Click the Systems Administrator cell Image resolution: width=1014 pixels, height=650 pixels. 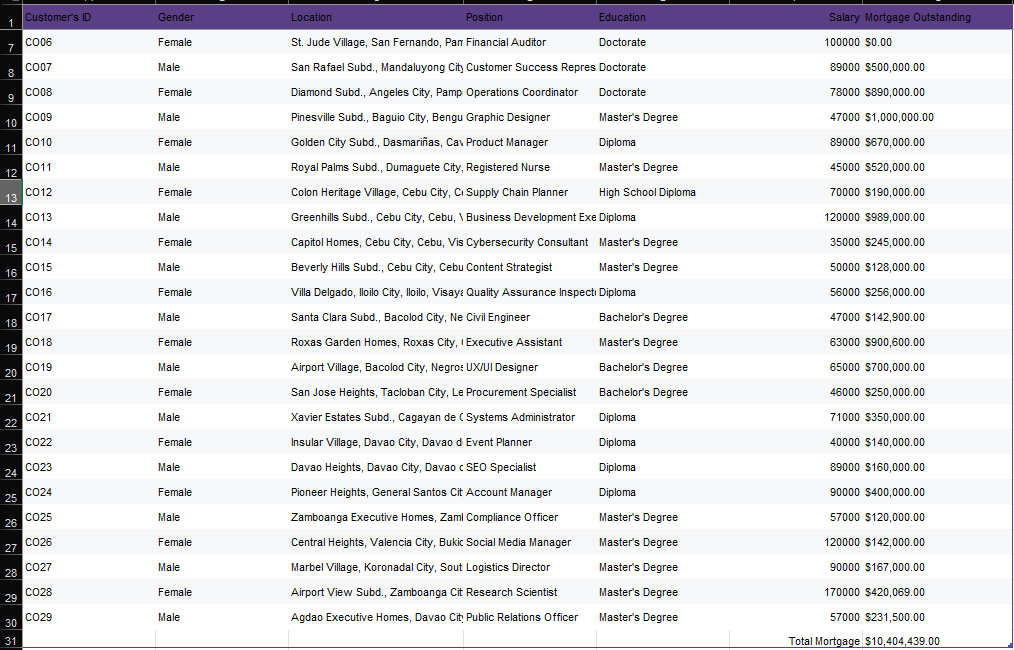click(x=530, y=417)
